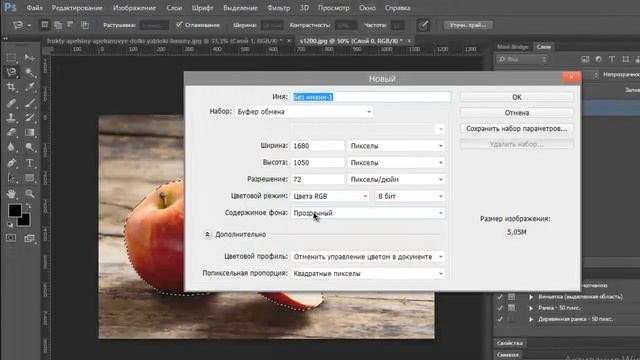
Task: Select the Blur tool
Action: click(11, 147)
